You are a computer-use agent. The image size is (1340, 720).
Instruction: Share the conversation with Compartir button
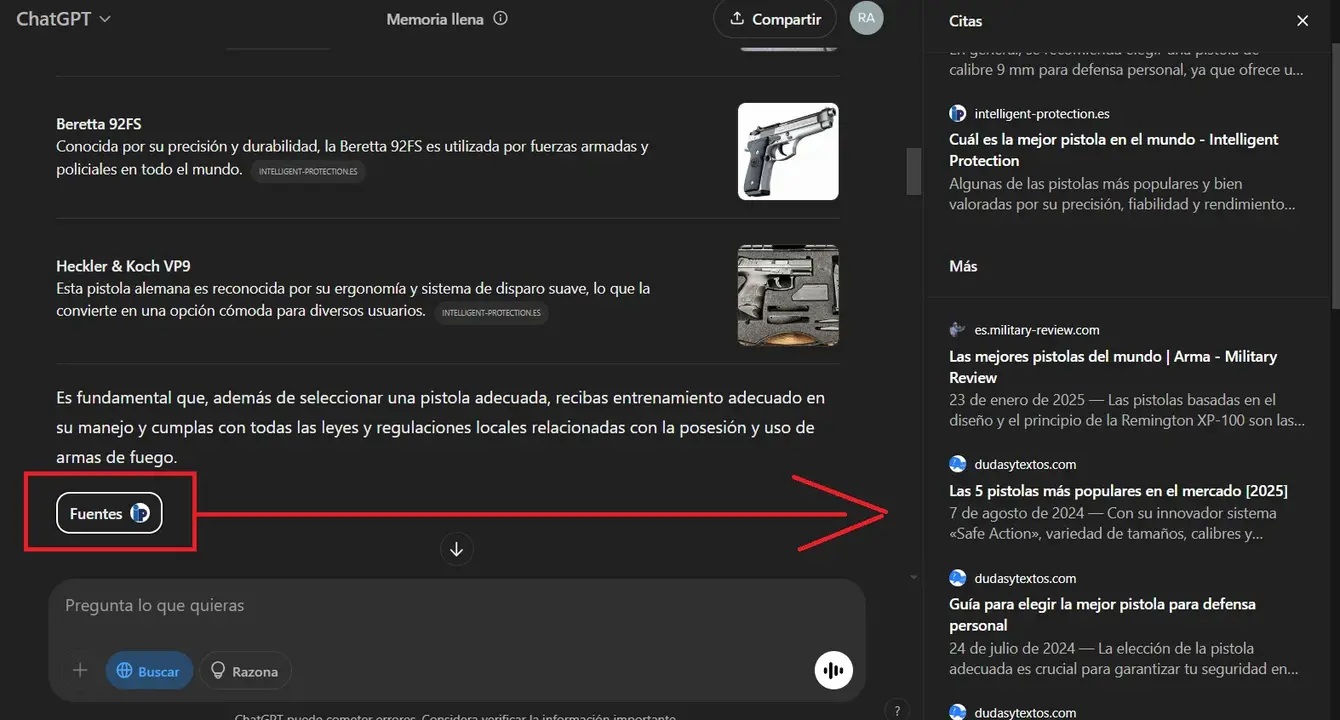click(775, 19)
